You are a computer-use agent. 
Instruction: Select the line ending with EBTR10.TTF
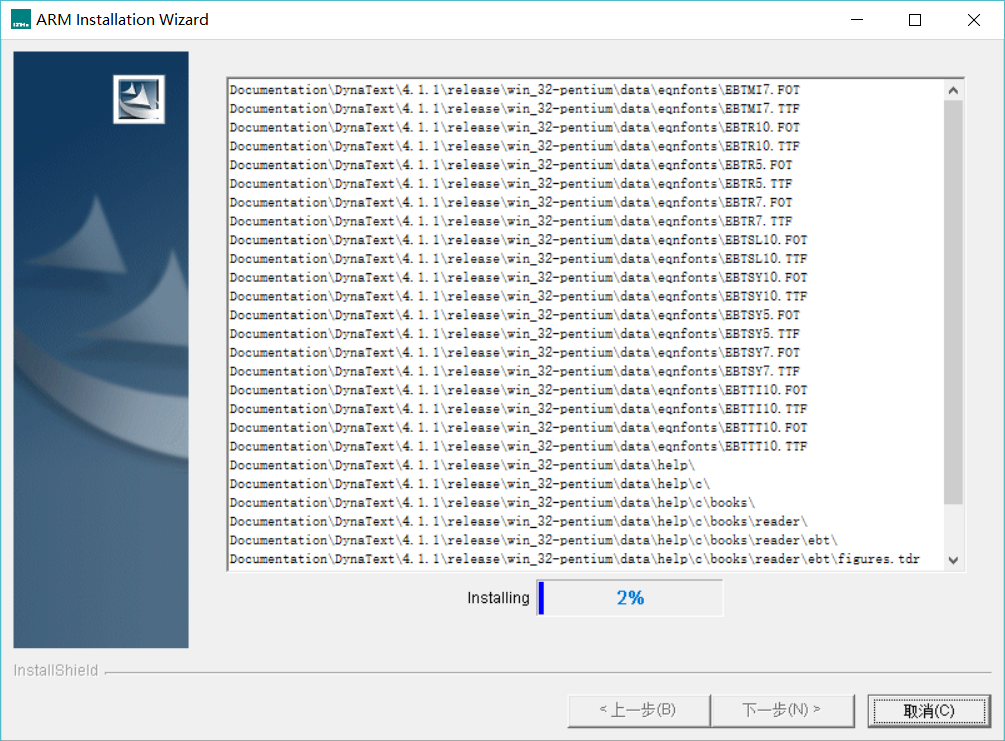(x=515, y=146)
